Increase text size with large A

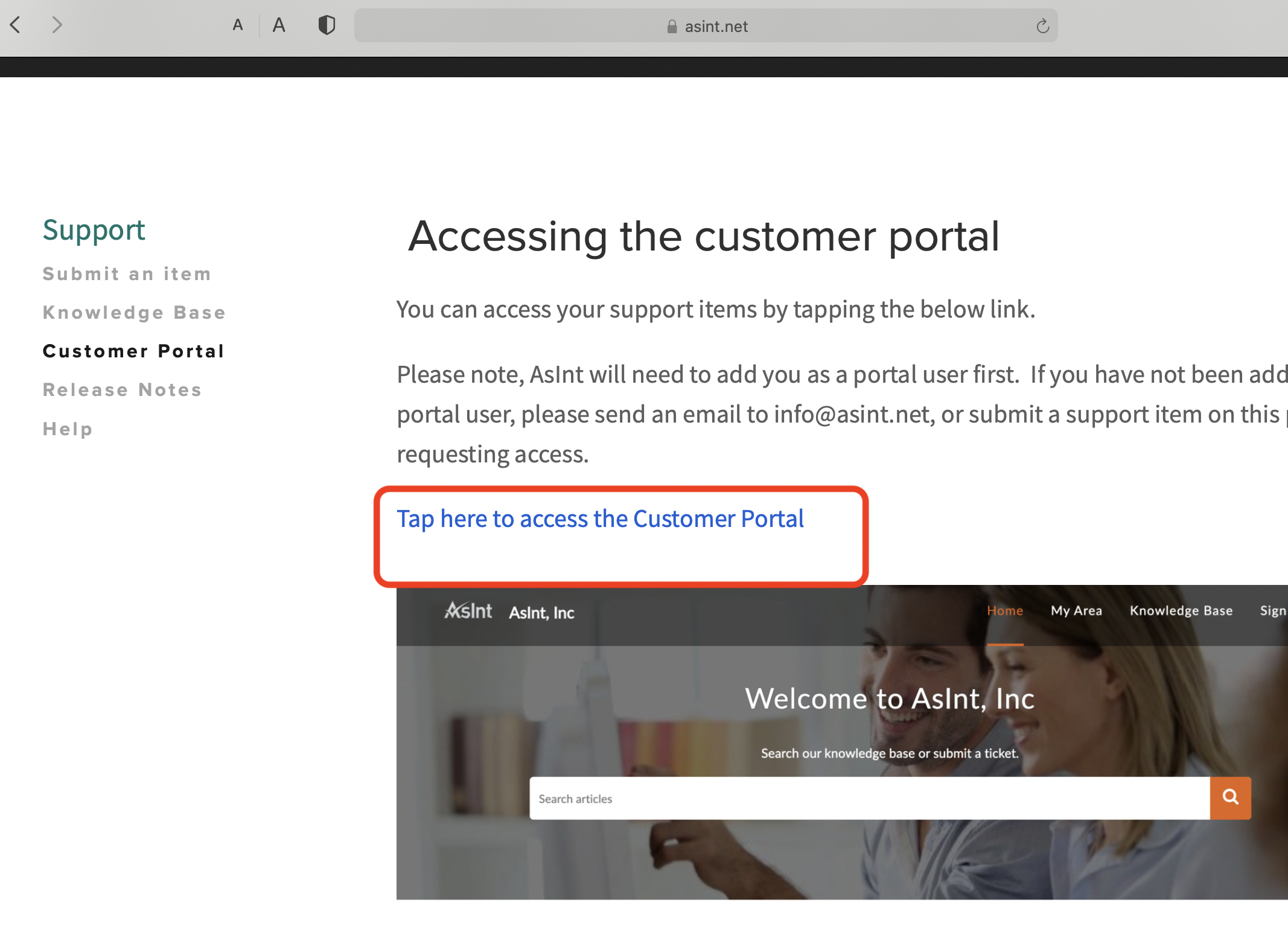click(278, 25)
